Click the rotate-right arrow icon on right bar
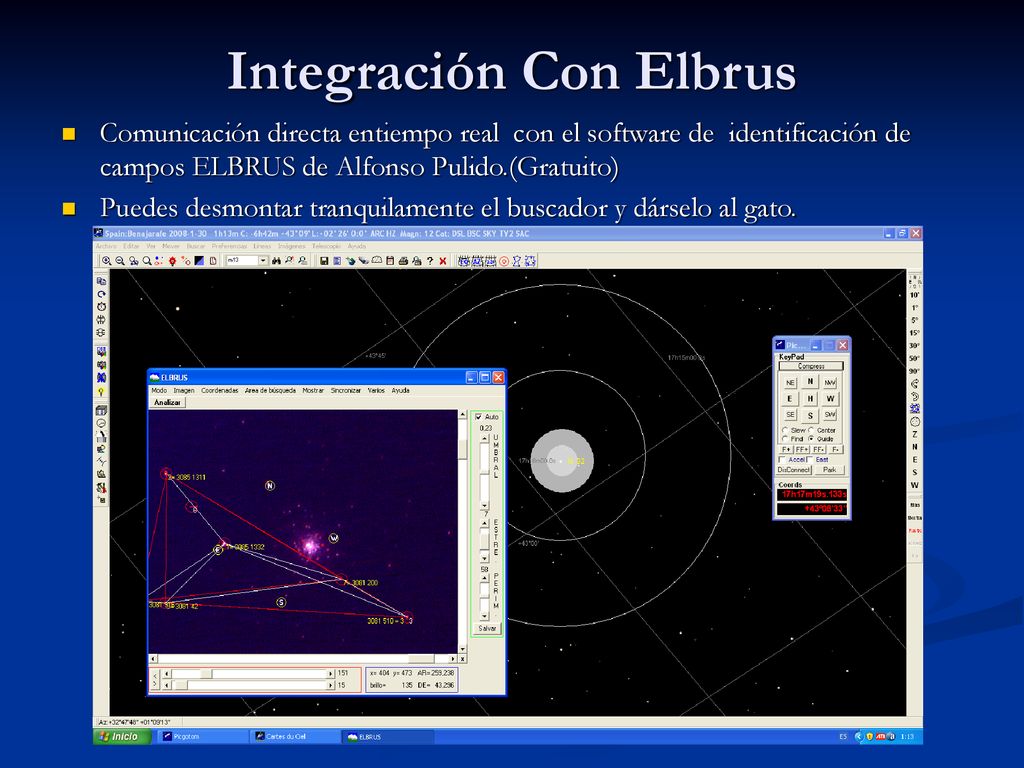The width and height of the screenshot is (1024, 768). pos(915,396)
